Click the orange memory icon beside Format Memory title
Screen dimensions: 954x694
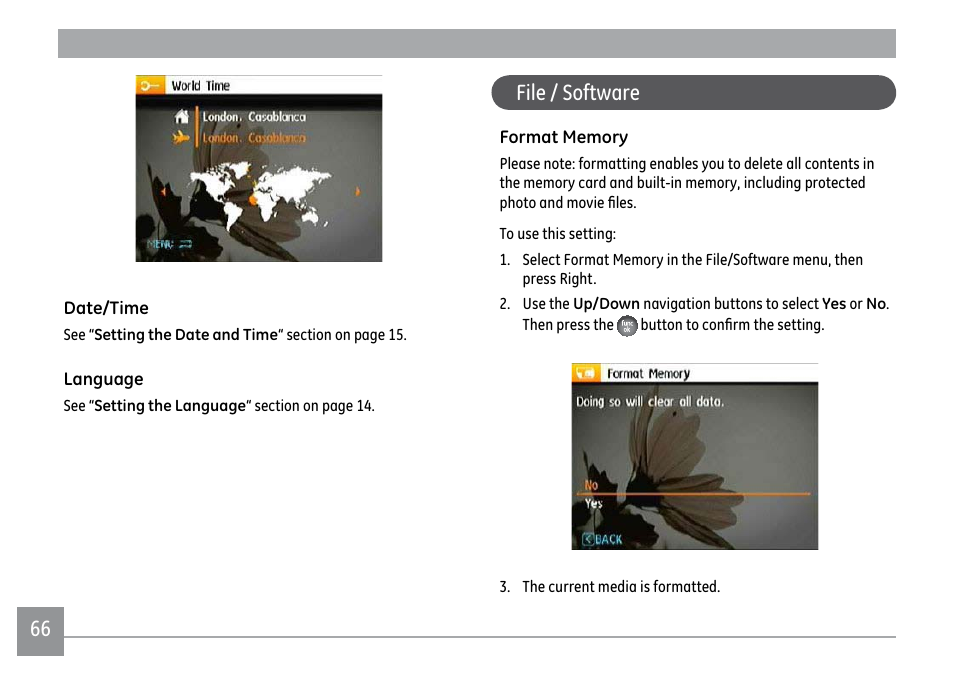[x=587, y=373]
